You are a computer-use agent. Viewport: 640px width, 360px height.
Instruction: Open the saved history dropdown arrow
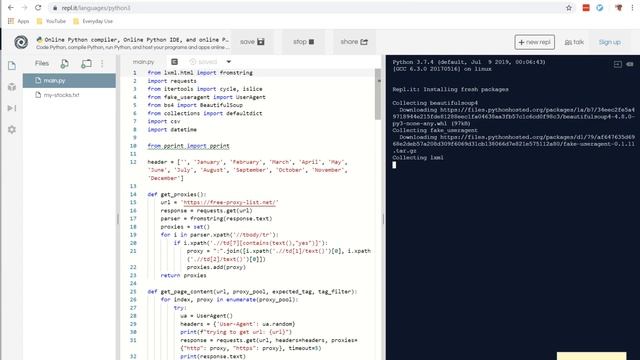pyautogui.click(x=229, y=62)
